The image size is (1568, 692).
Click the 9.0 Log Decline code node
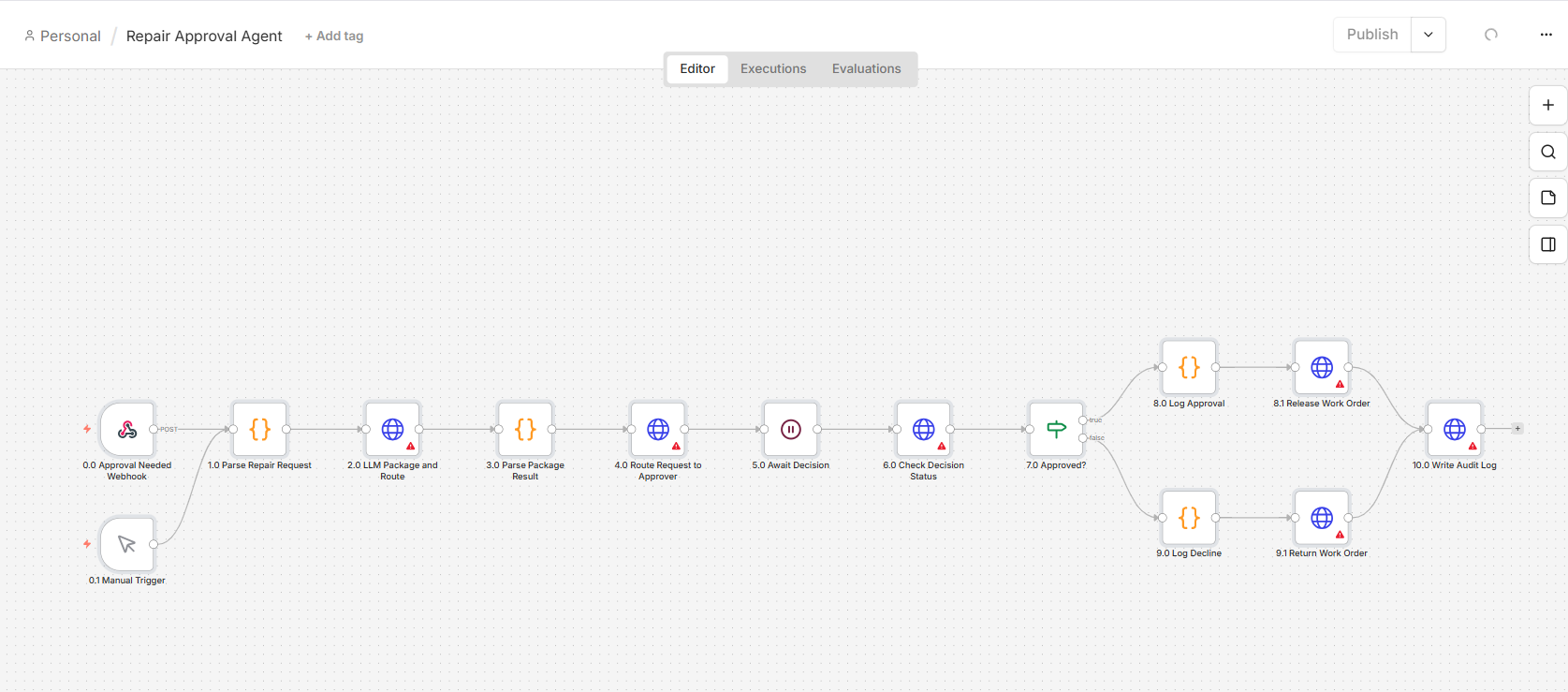1189,518
